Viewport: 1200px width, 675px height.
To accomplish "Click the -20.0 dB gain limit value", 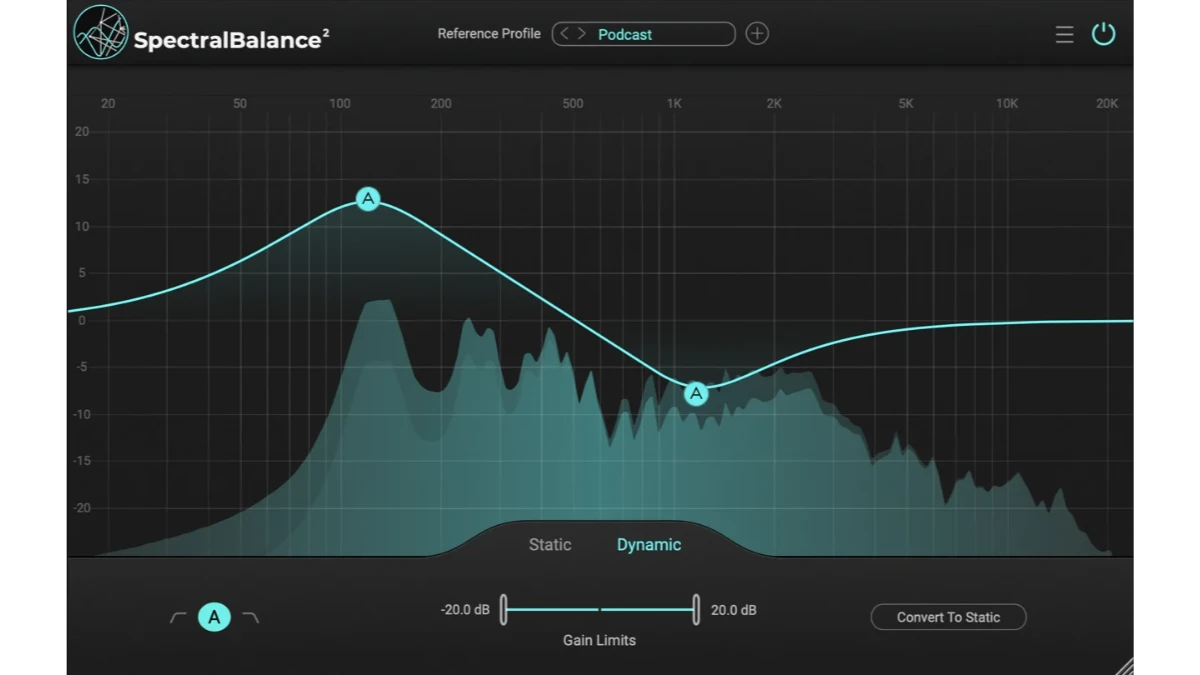I will tap(465, 610).
